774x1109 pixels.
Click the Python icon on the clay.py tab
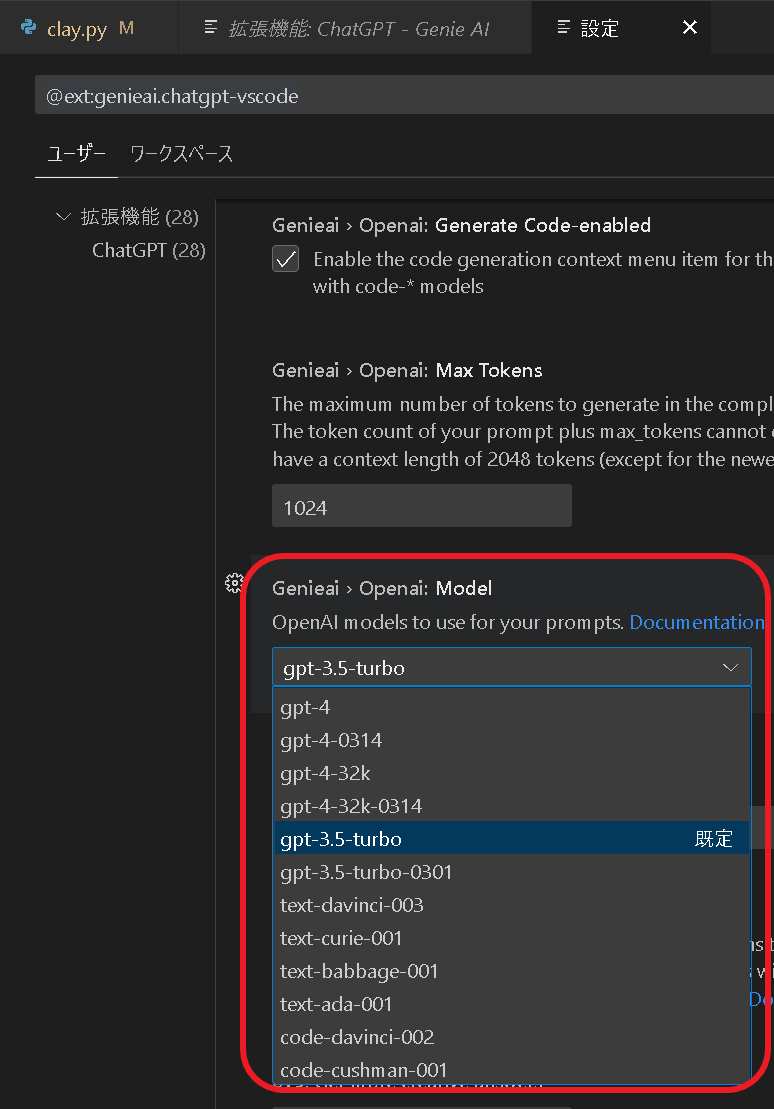click(27, 28)
